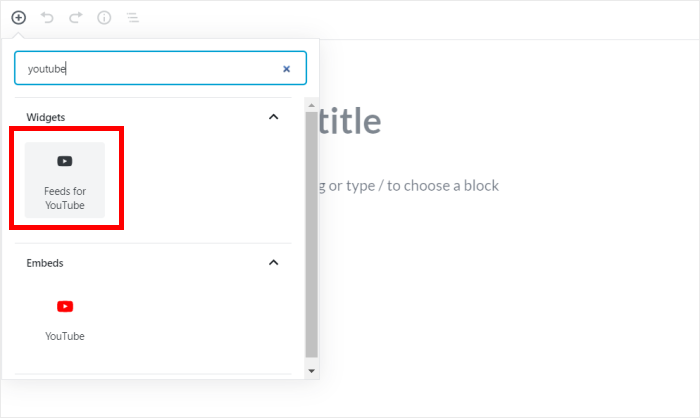Collapse the Widgets section chevron

pyautogui.click(x=274, y=117)
